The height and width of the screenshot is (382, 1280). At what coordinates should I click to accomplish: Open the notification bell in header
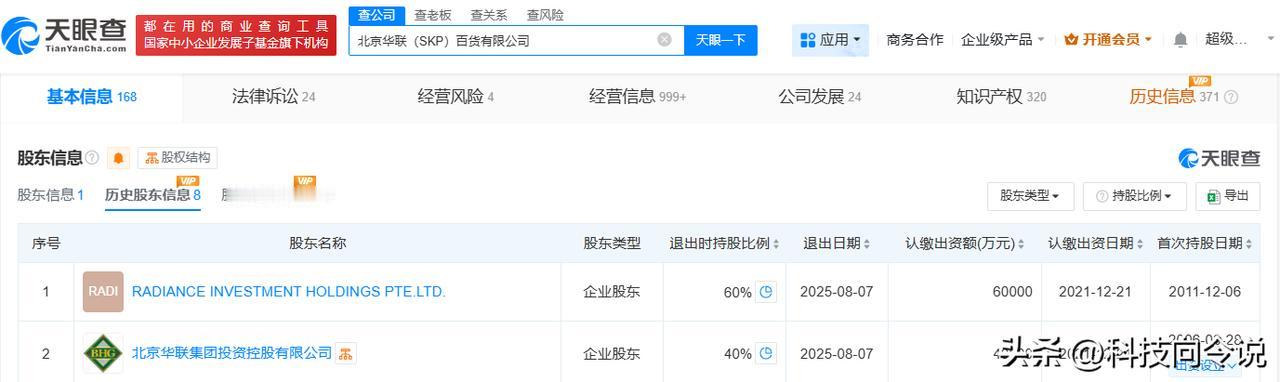[1180, 40]
